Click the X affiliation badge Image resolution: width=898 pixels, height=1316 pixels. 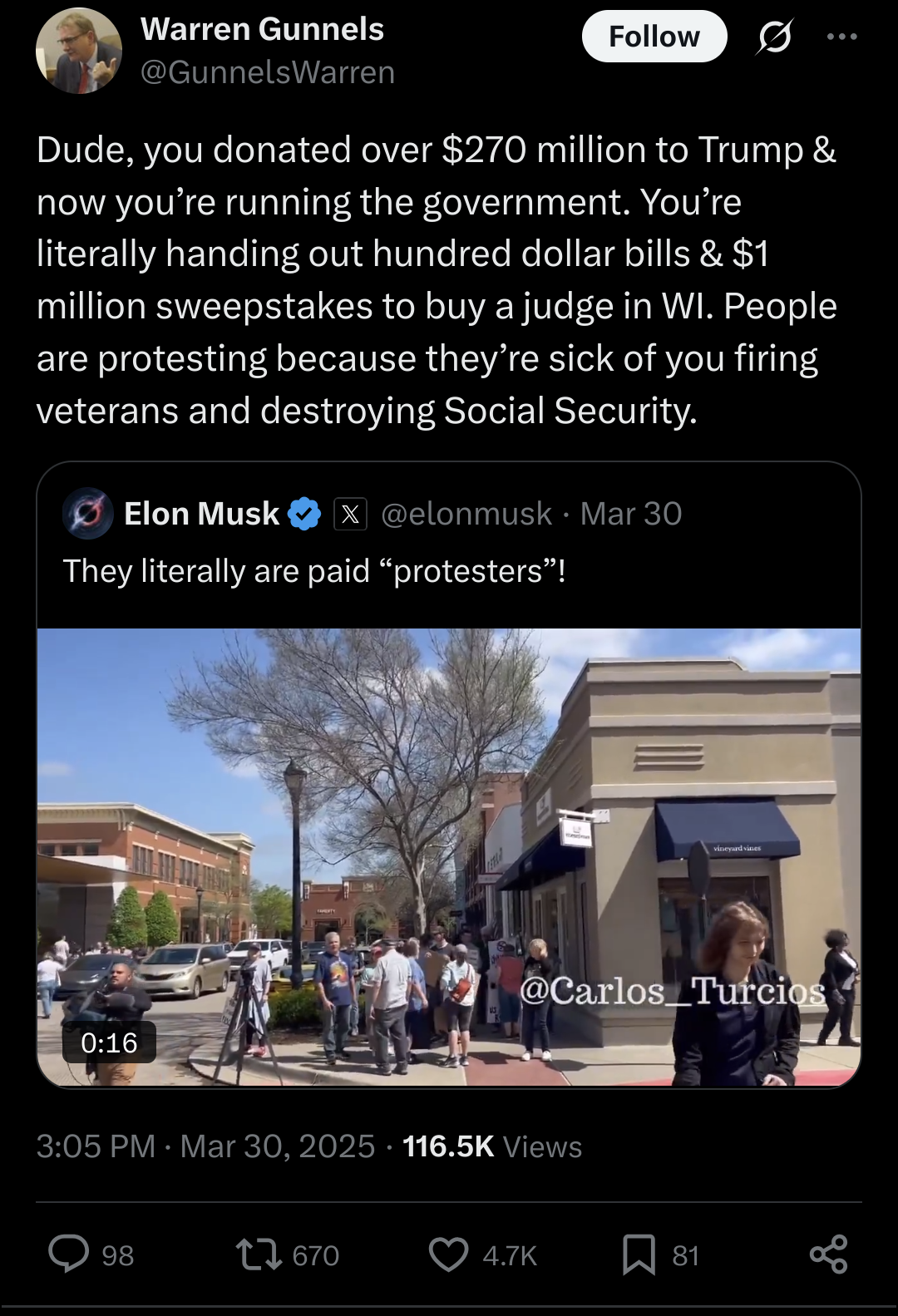(350, 514)
